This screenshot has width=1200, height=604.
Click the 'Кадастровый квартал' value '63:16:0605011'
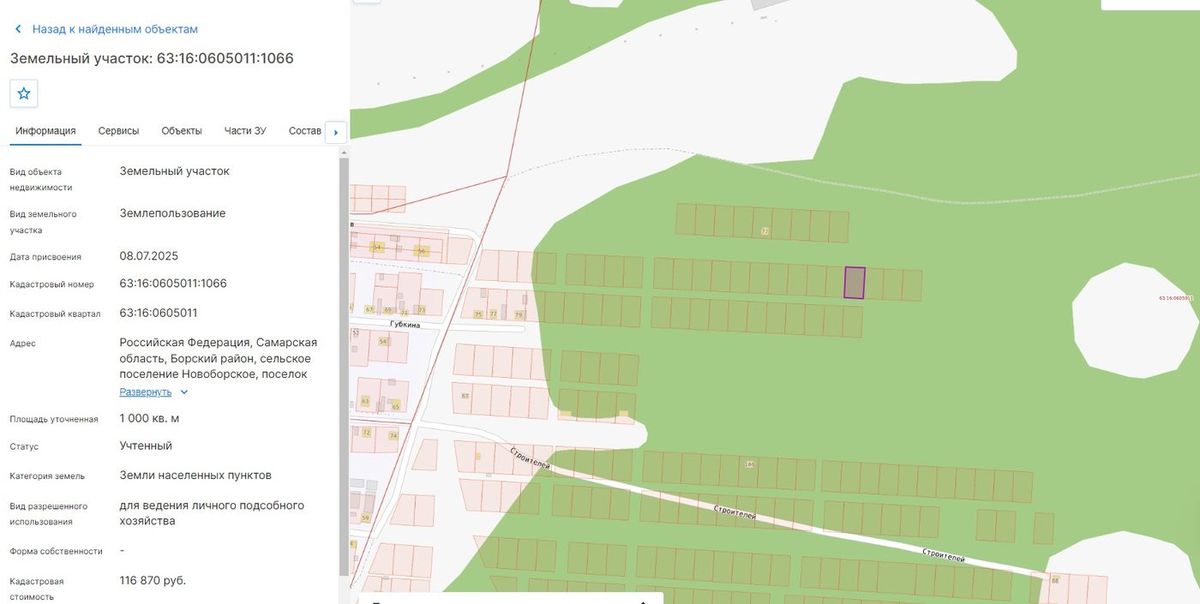pos(158,313)
